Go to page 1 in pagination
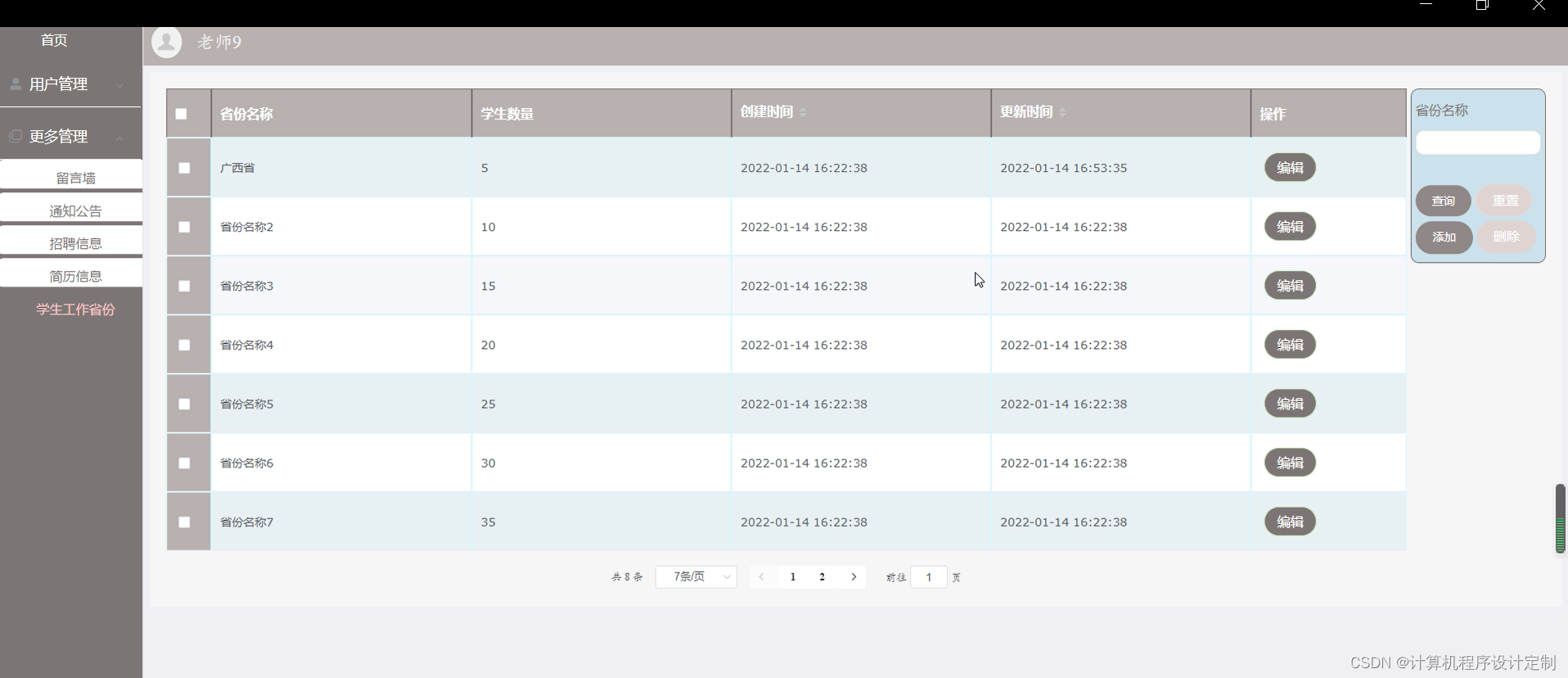Screen dimensions: 1568x678 click(793, 577)
